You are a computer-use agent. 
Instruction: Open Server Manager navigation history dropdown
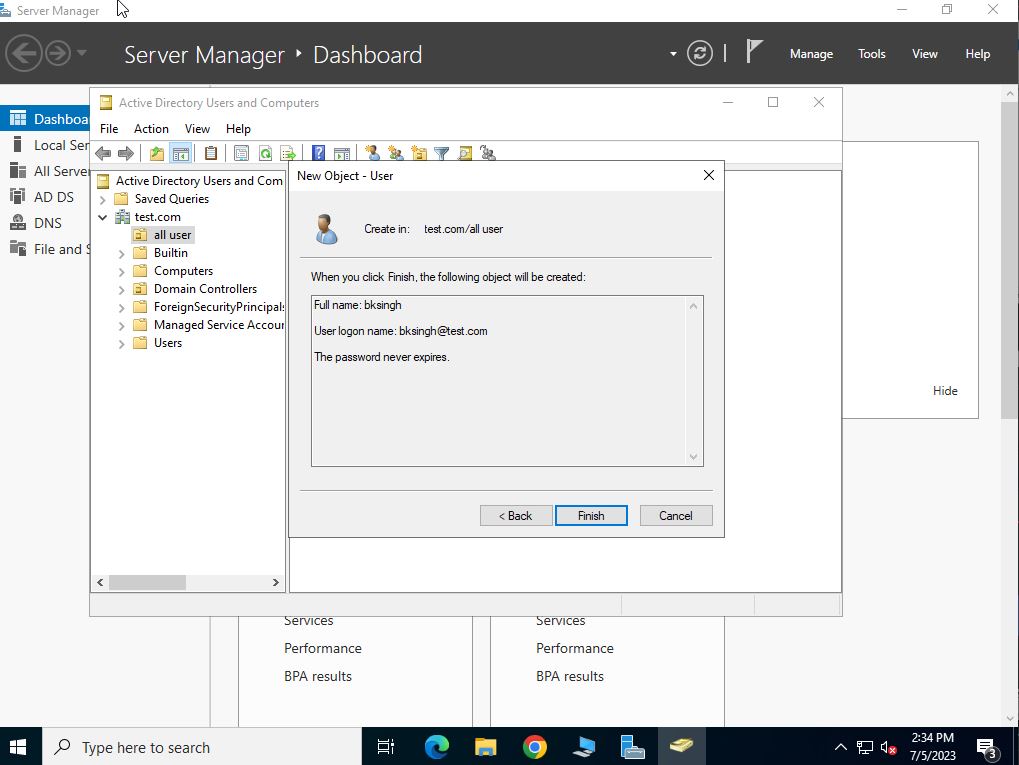82,53
